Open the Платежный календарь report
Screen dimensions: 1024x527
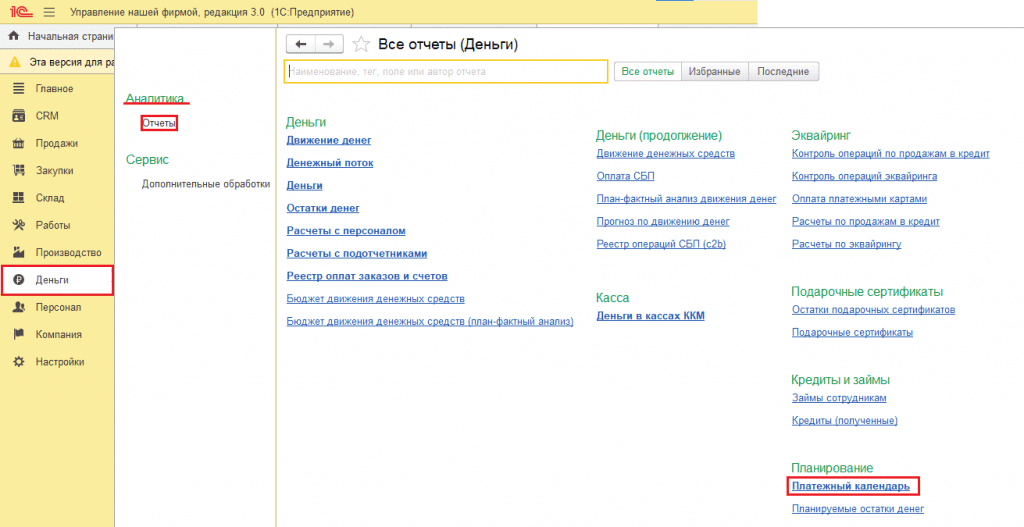[850, 487]
